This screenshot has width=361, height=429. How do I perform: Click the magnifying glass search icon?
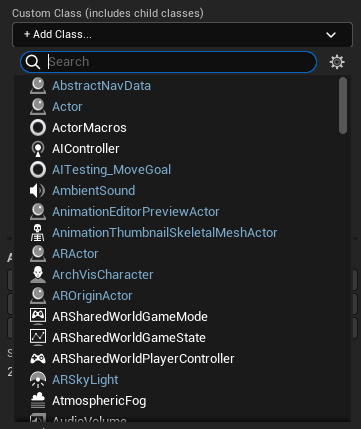(x=33, y=62)
